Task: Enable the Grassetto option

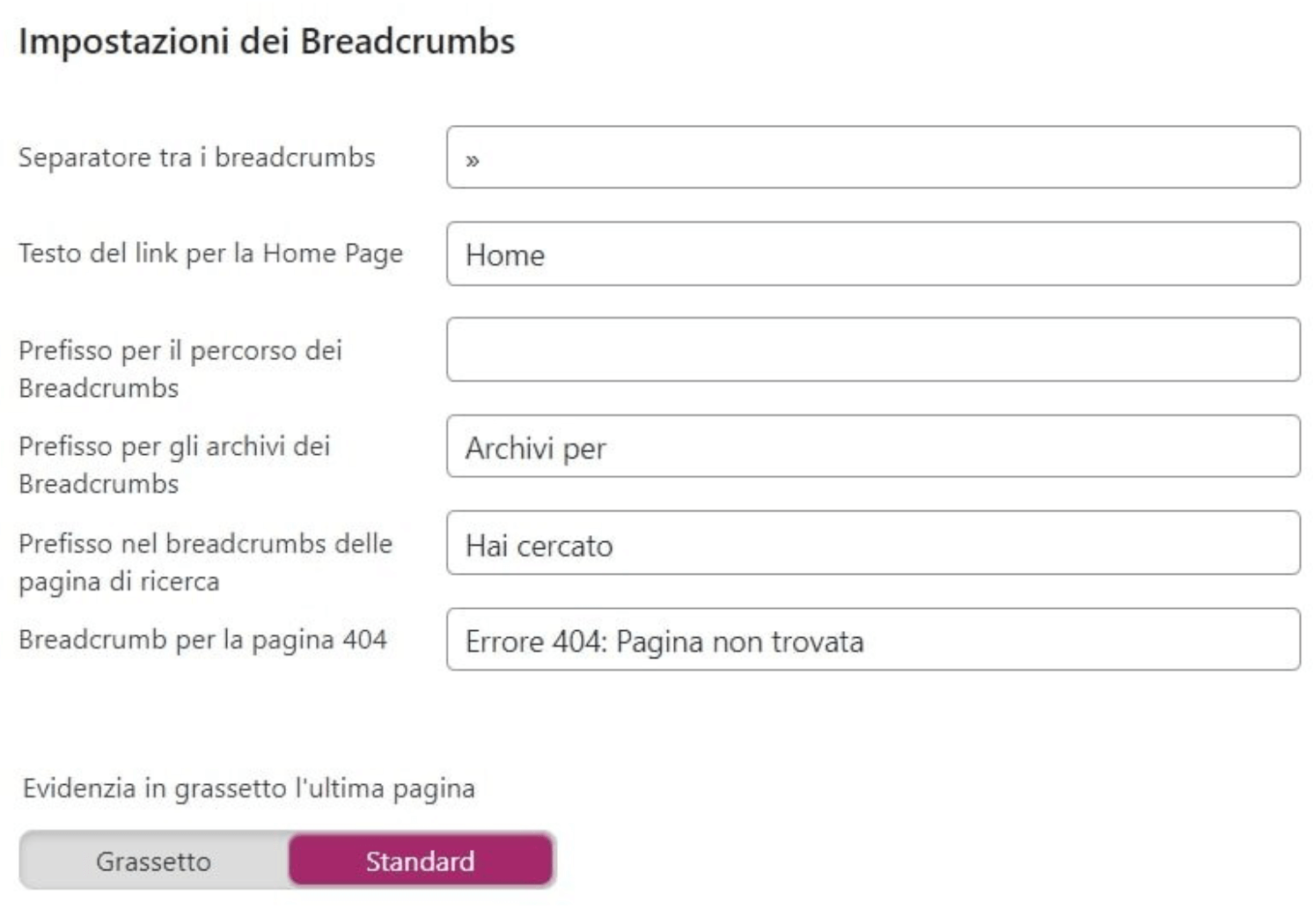Action: click(x=154, y=861)
